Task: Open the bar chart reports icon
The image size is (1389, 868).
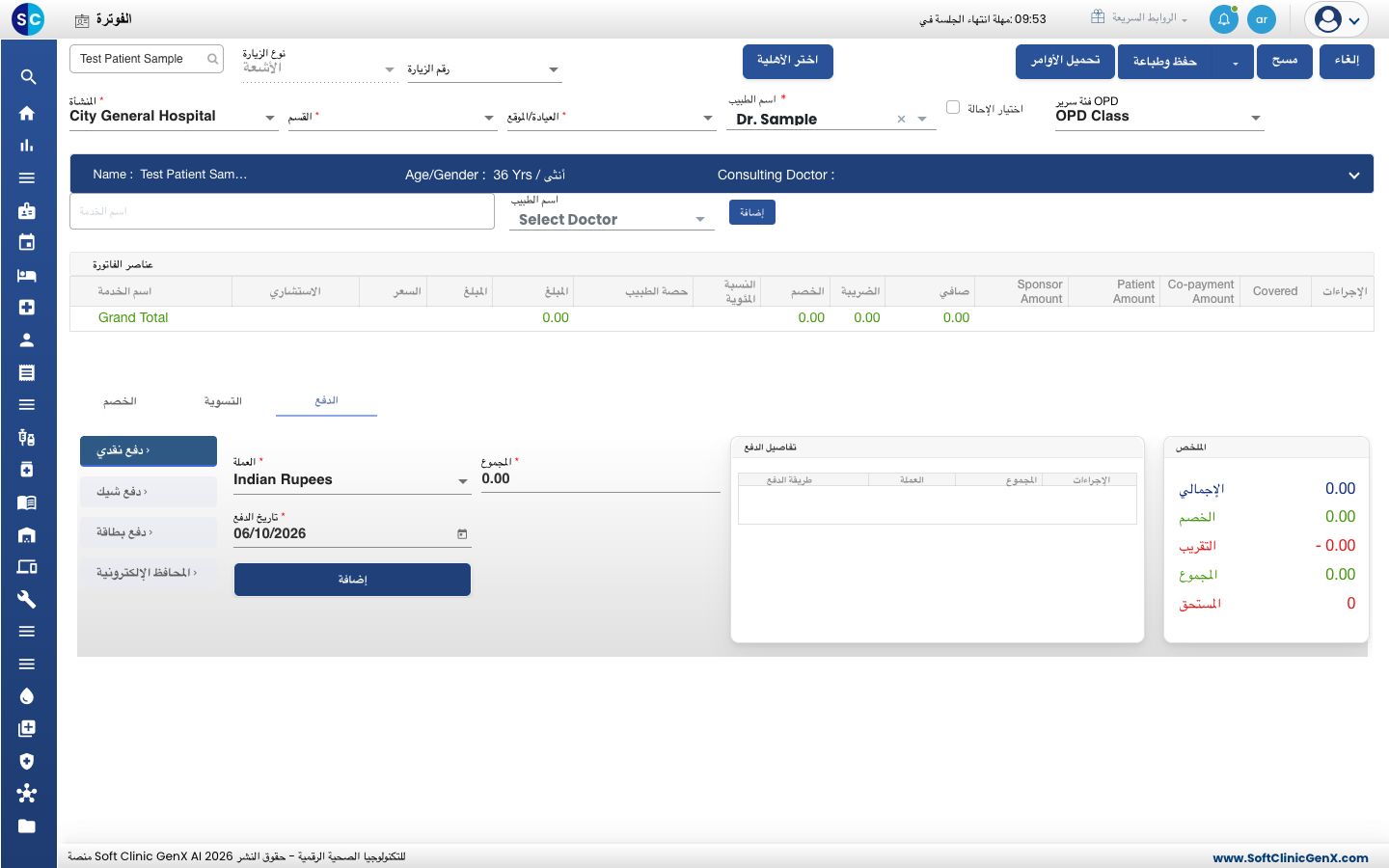Action: coord(27,146)
